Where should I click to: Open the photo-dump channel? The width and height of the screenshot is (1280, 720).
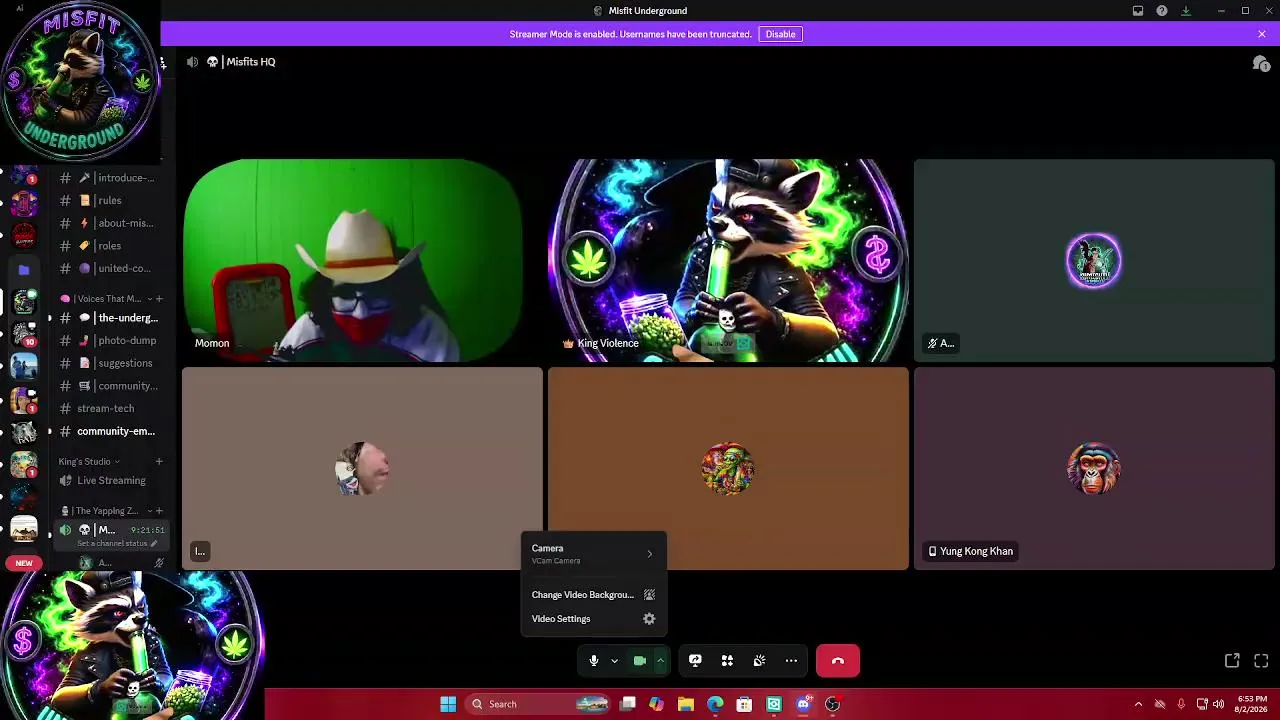tap(110, 340)
